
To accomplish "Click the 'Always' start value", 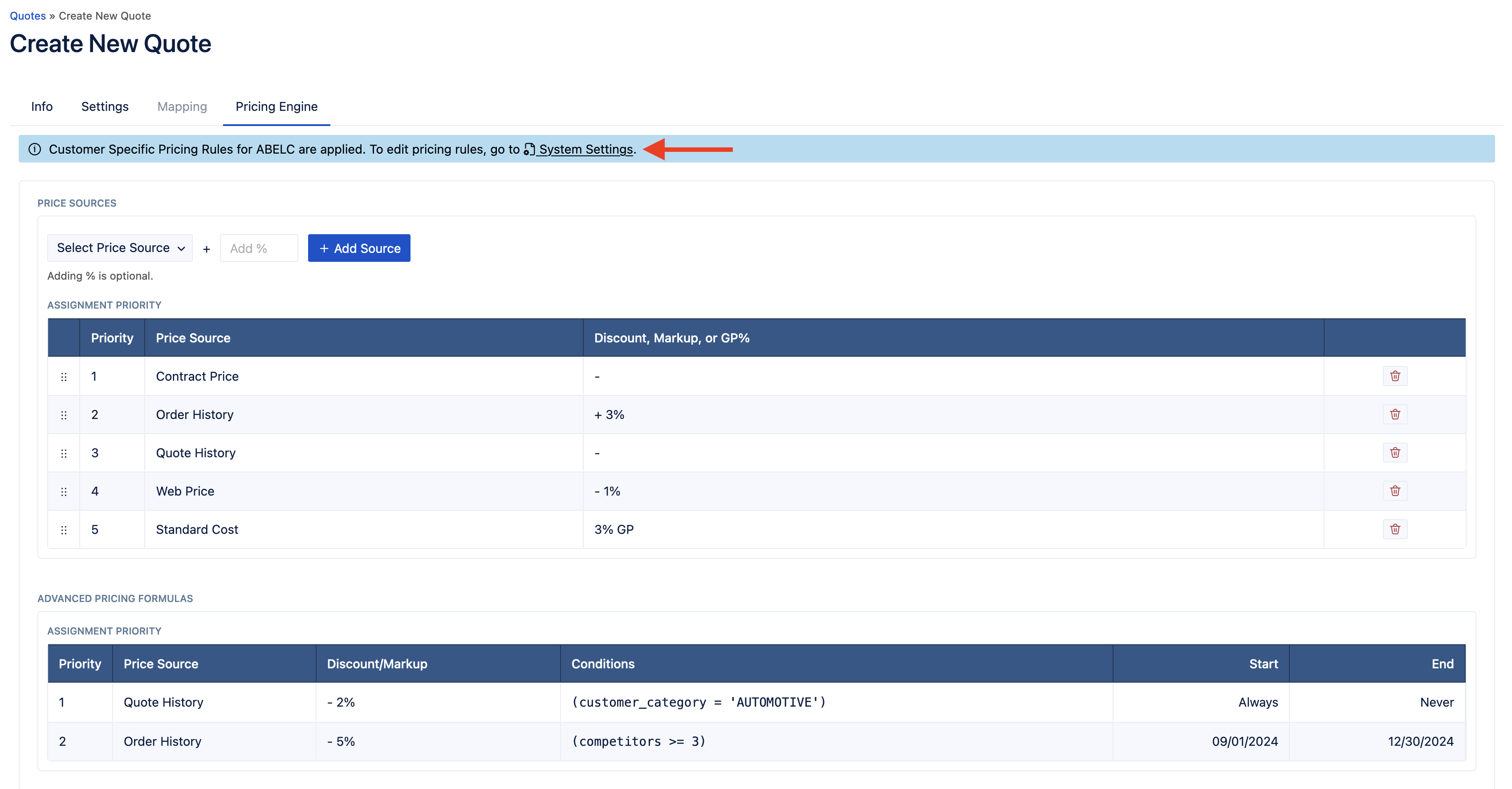I will 1258,702.
